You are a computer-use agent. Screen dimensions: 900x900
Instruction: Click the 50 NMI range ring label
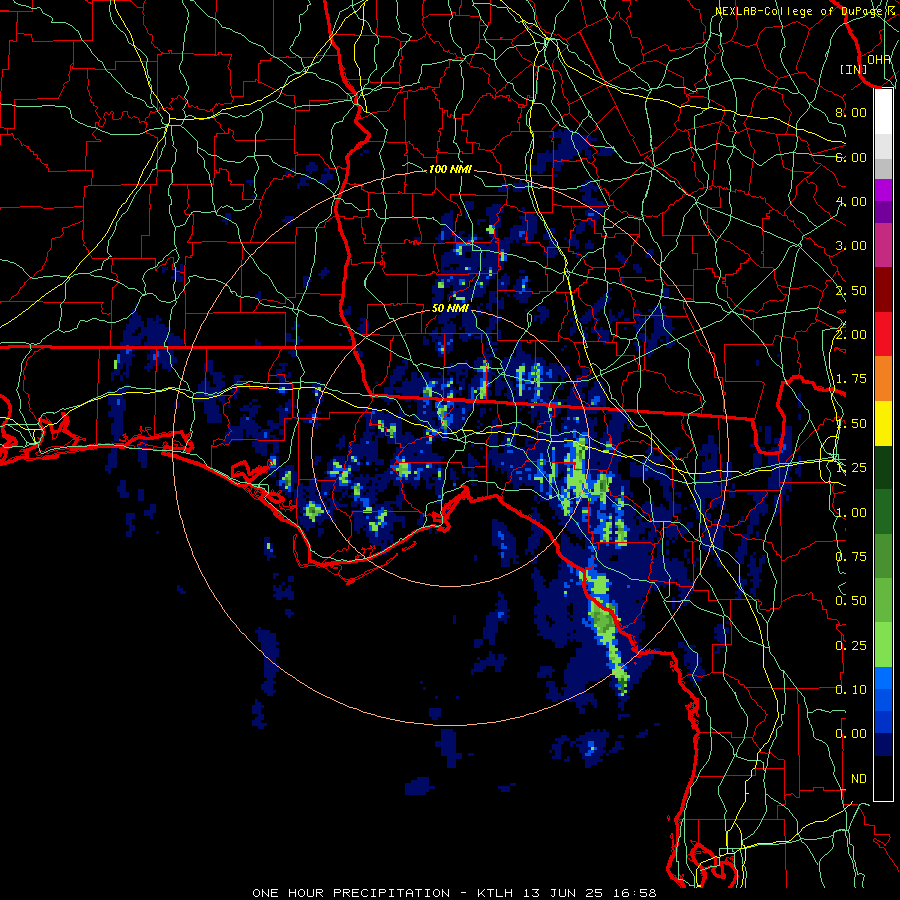[x=450, y=309]
